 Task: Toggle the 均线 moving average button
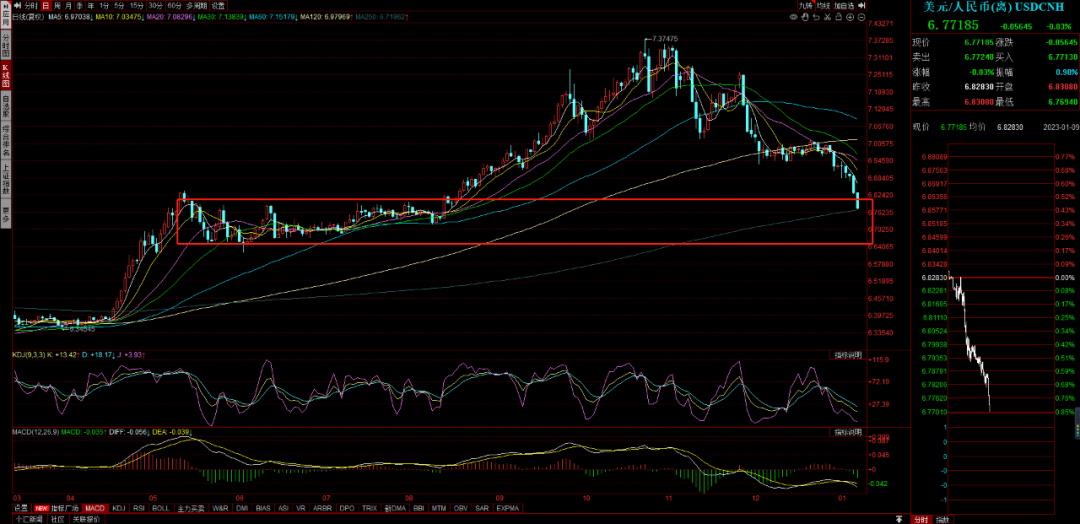(824, 6)
